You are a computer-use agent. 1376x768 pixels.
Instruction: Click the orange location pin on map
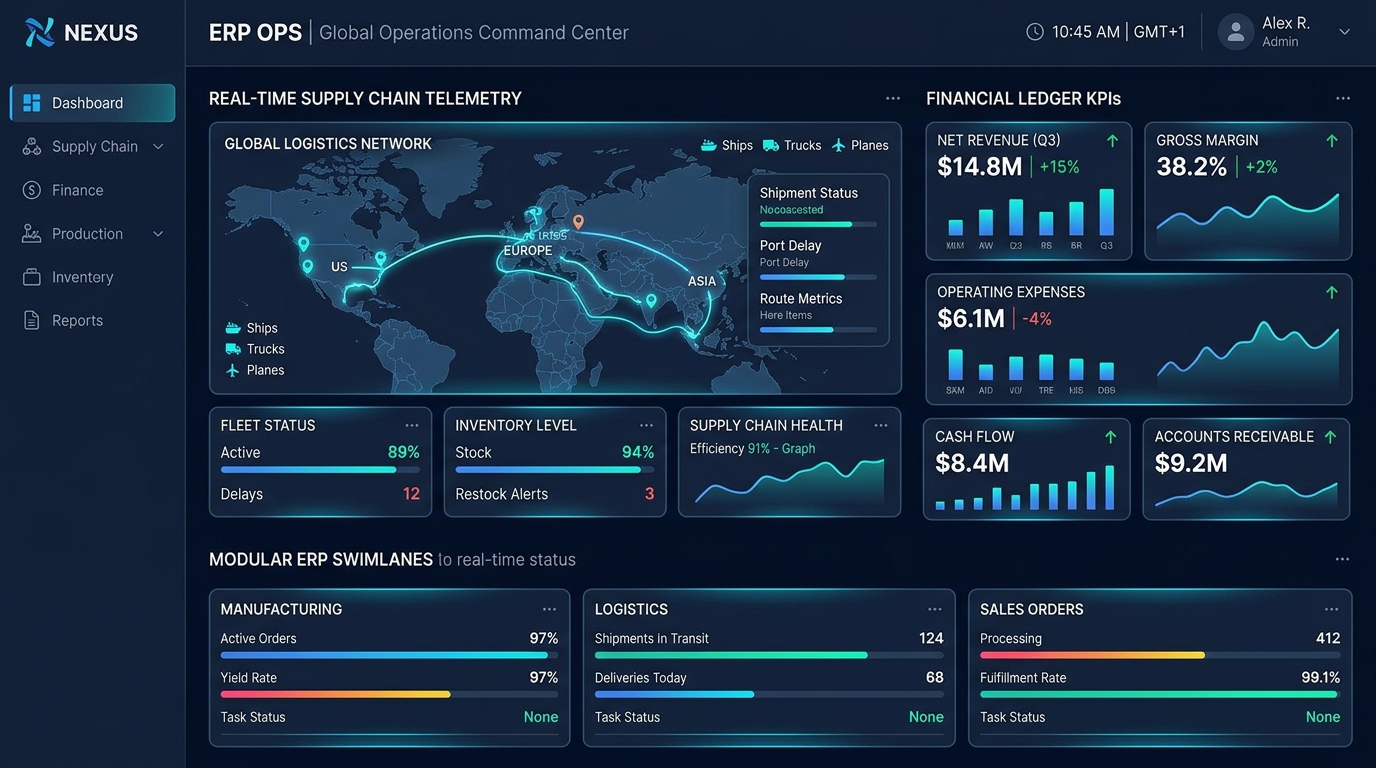(578, 222)
